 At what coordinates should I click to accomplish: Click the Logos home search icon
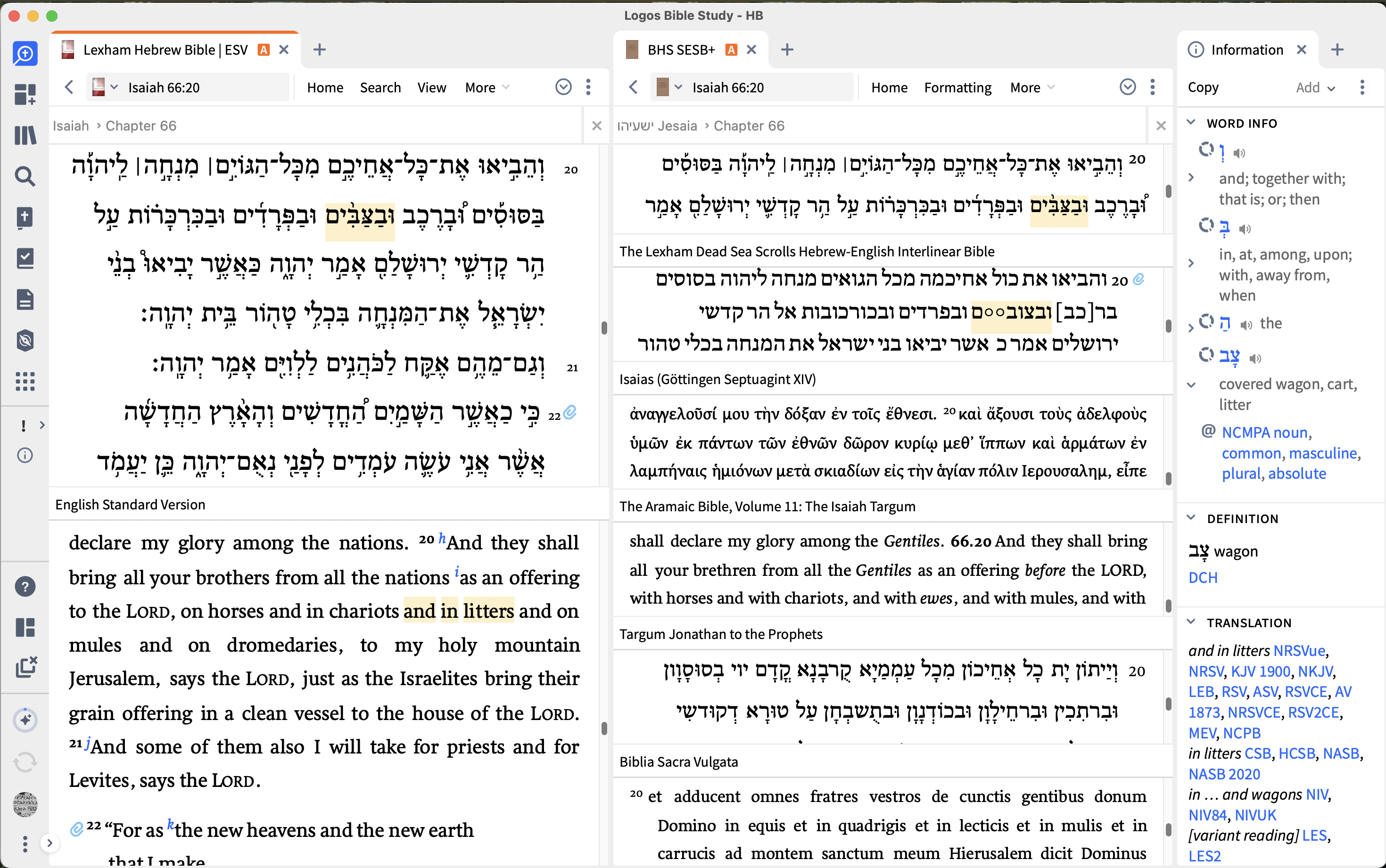coord(25,53)
